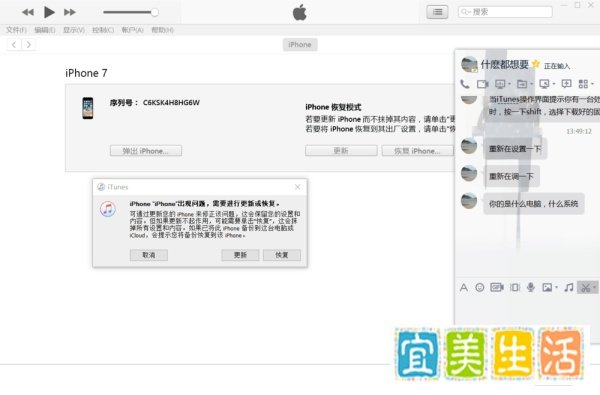Click the 弹出 iPhone... button
This screenshot has height=395, width=600.
point(146,151)
